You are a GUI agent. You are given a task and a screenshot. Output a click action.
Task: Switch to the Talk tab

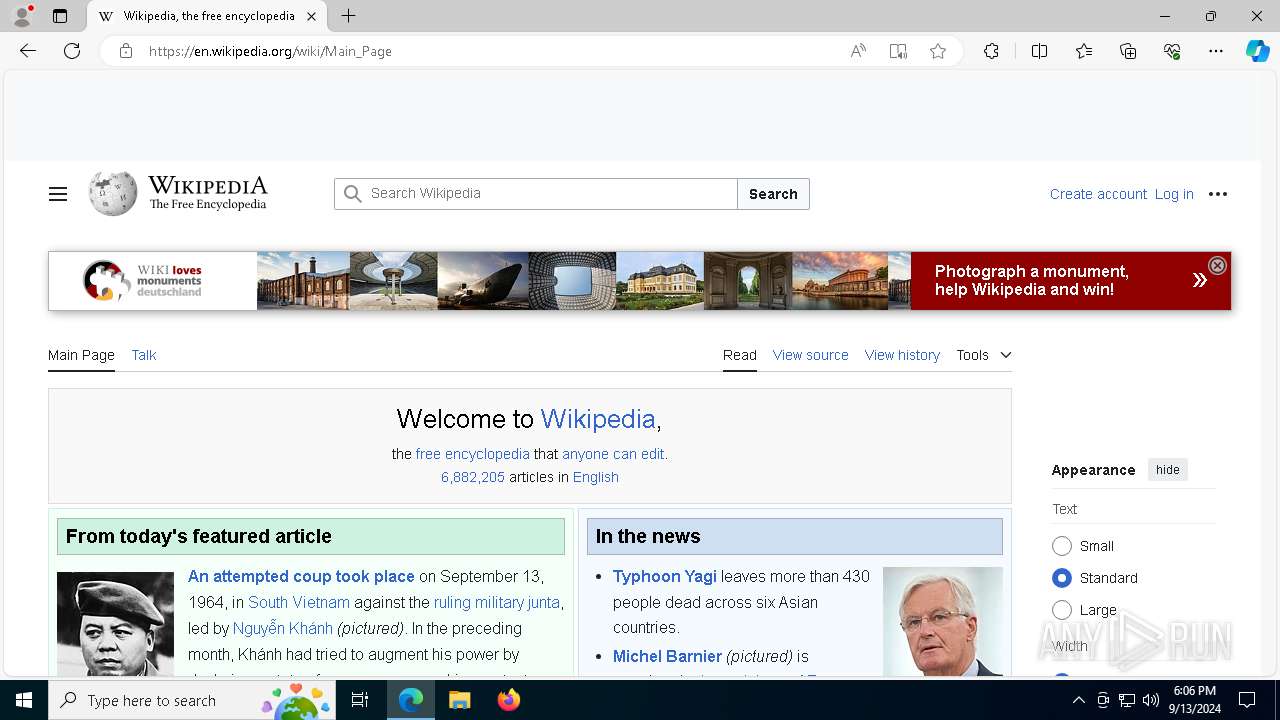144,355
